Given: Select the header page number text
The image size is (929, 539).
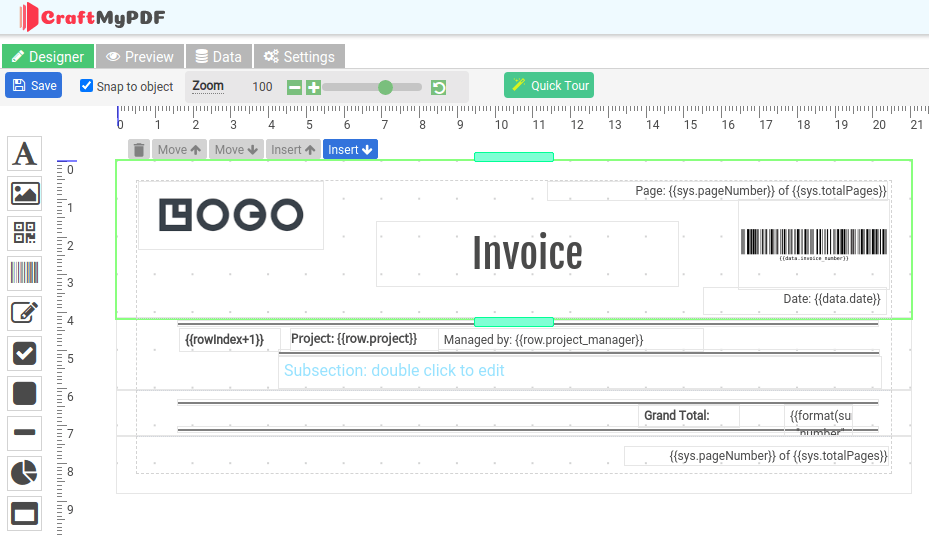Looking at the screenshot, I should click(x=718, y=191).
